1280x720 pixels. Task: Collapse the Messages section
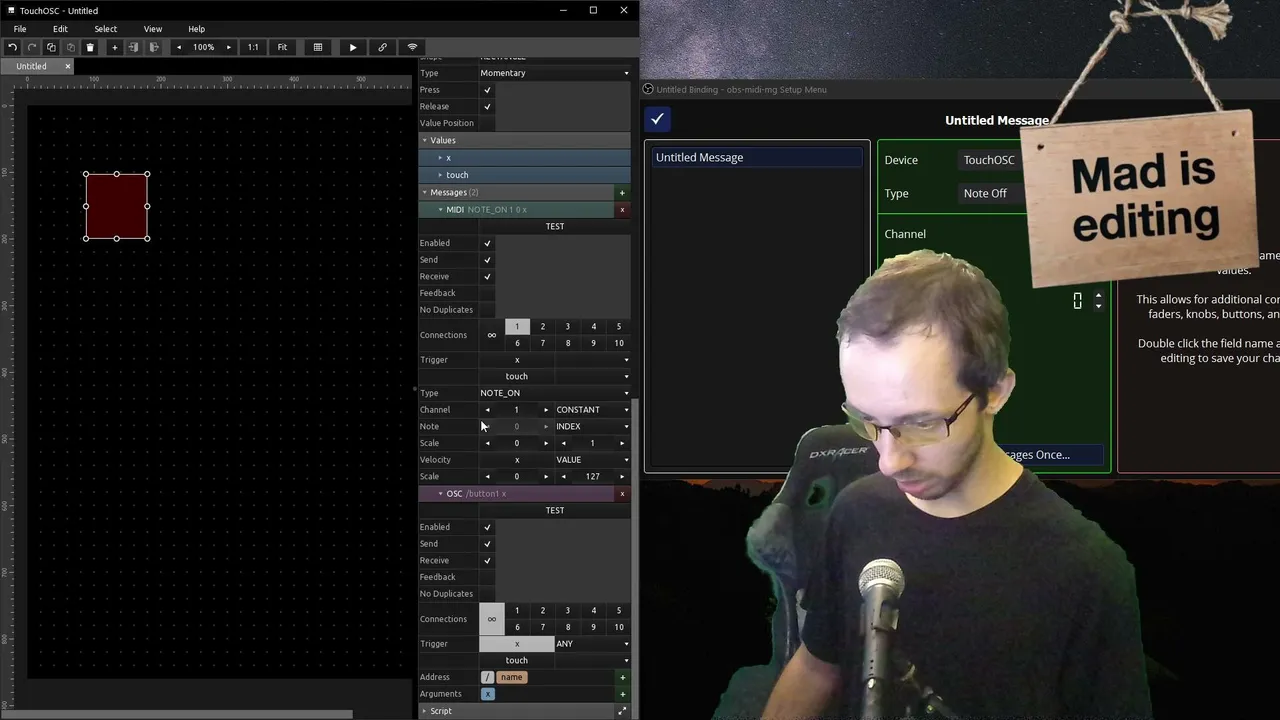coord(424,192)
